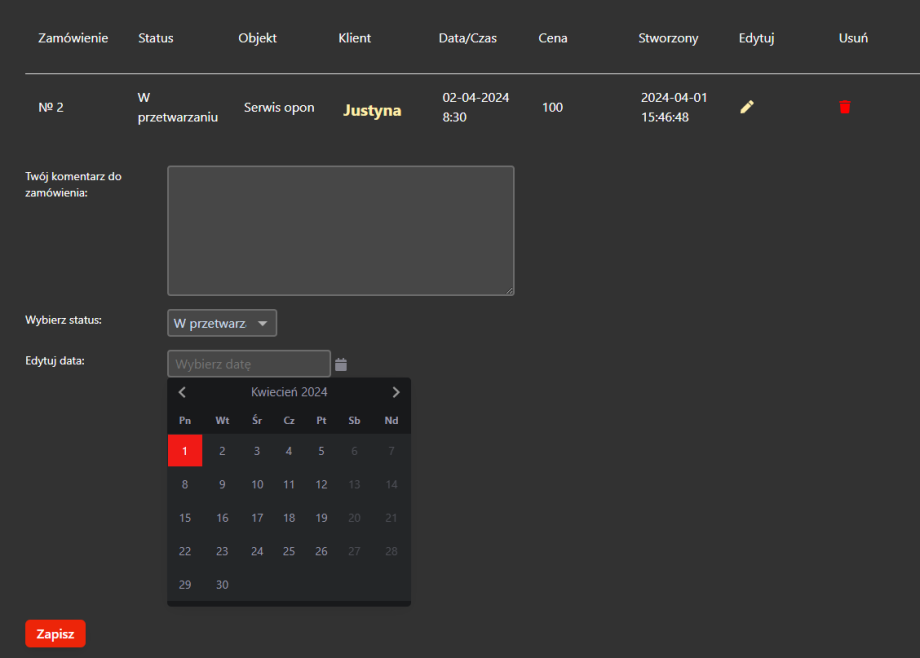
Task: Open the calendar icon beside date field
Action: point(341,364)
